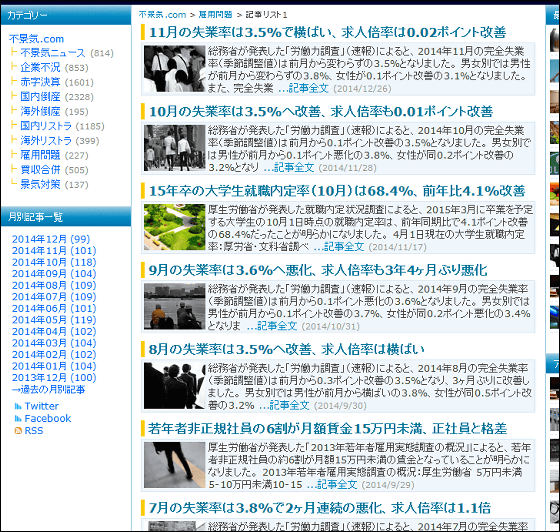Open 9月の失業率 article headline
The width and height of the screenshot is (560, 532).
pos(318,270)
